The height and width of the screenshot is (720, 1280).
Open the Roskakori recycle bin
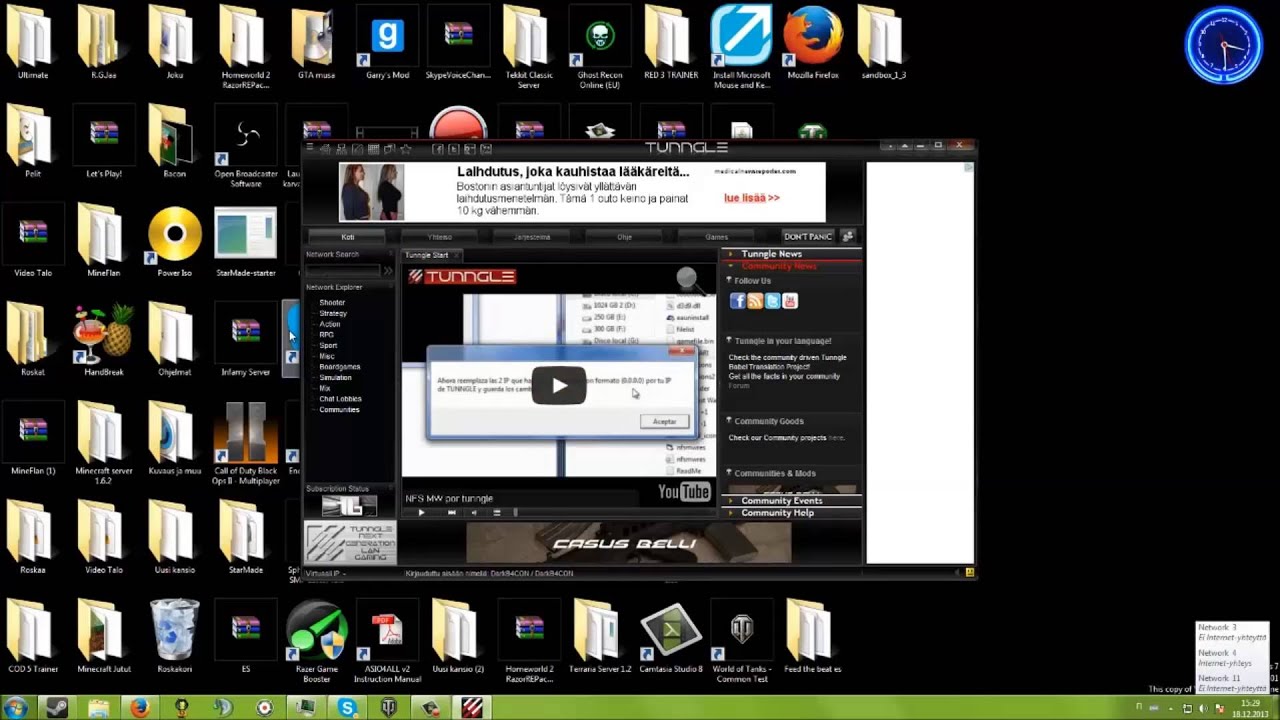click(x=174, y=636)
